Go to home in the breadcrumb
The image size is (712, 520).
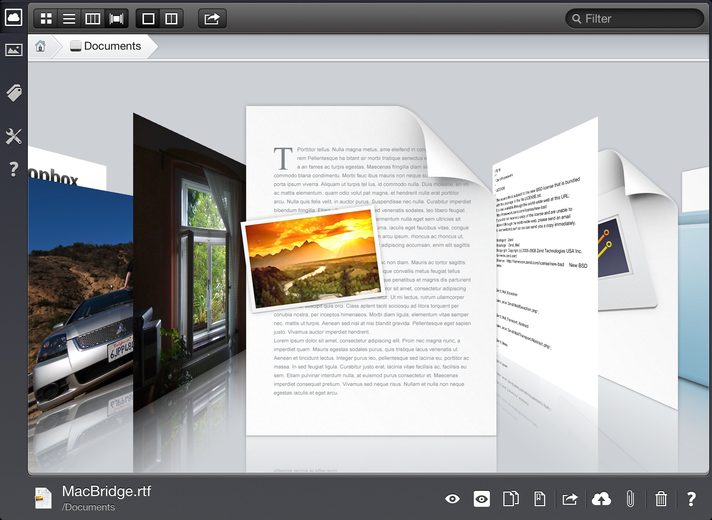point(40,46)
